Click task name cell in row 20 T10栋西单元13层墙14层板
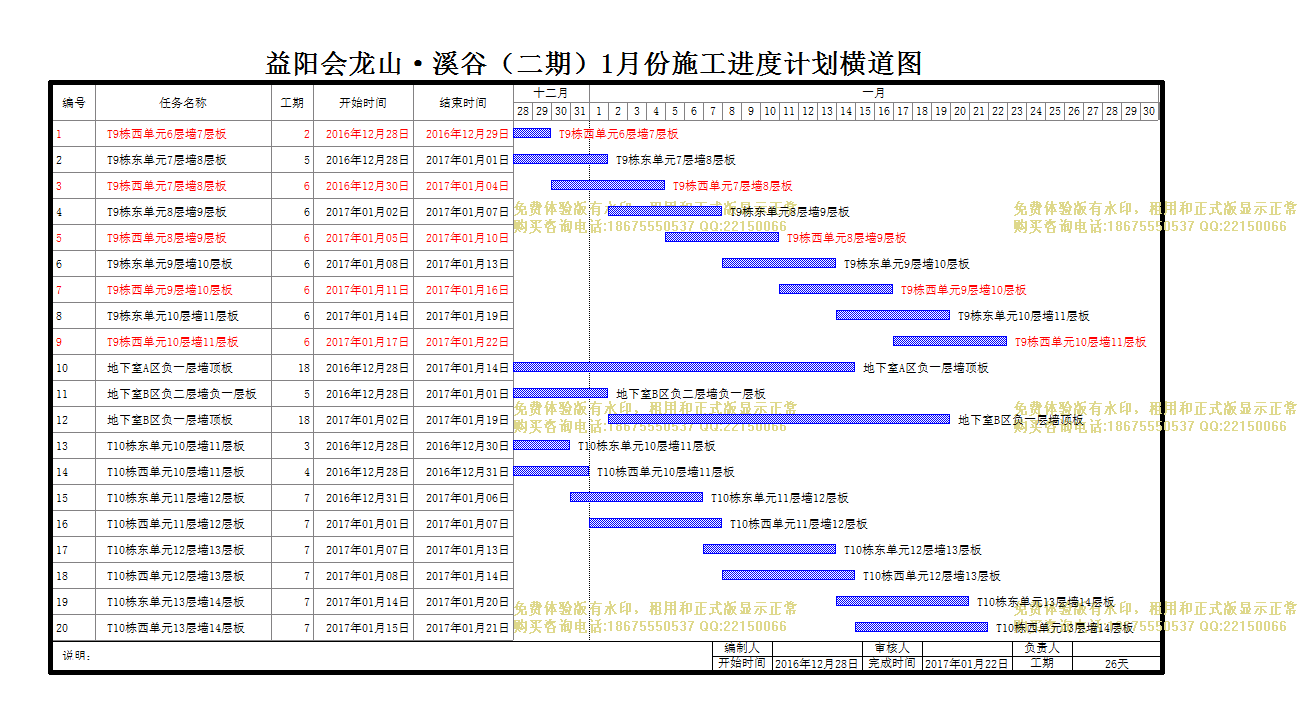This screenshot has height=721, width=1297. point(183,628)
